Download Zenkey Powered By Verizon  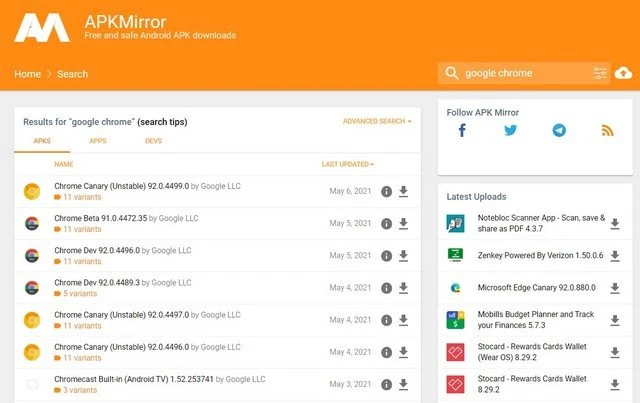click(x=615, y=256)
